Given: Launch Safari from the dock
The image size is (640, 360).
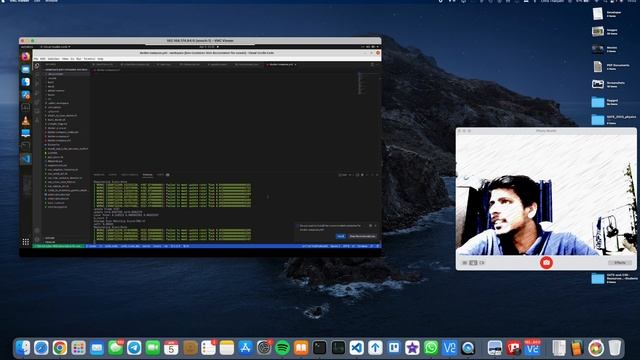Looking at the screenshot, I should [41, 348].
